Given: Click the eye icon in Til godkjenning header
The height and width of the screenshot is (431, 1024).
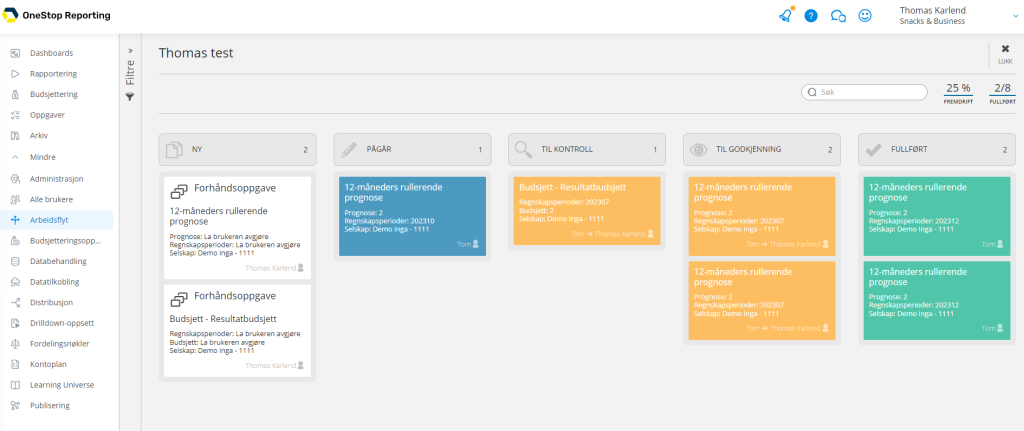Looking at the screenshot, I should pos(699,150).
